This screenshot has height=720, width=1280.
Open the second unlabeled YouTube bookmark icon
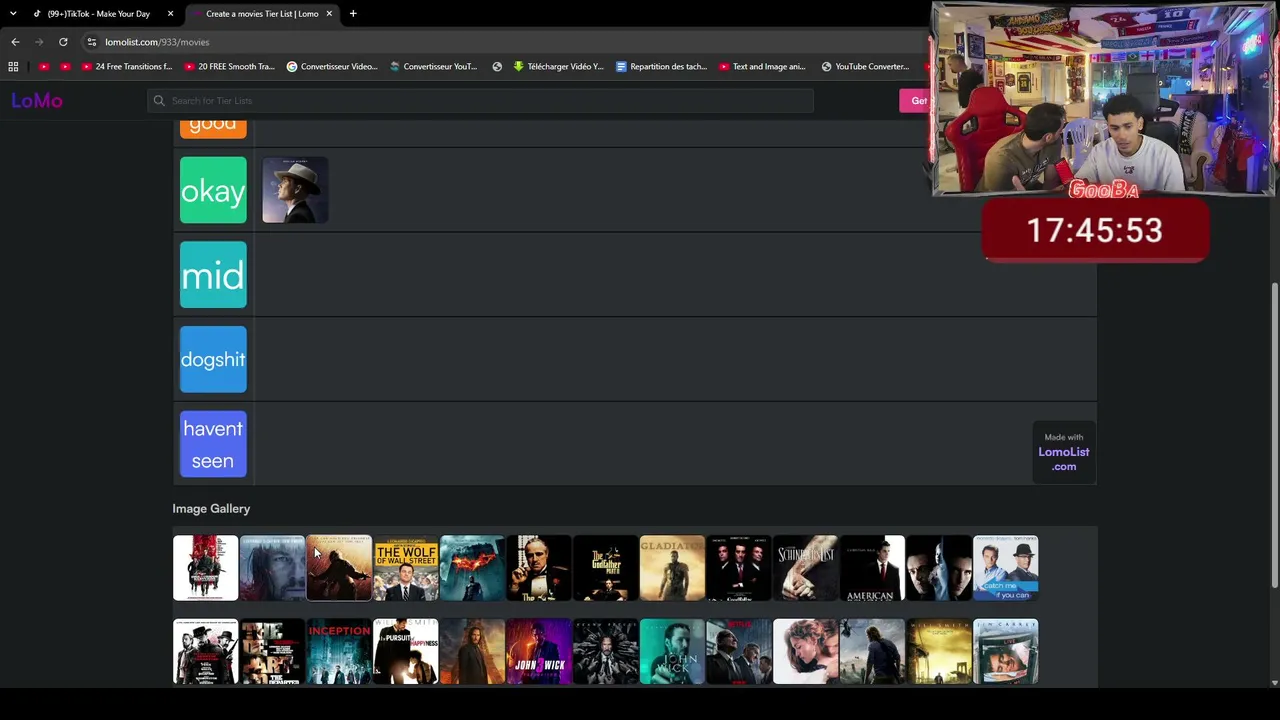click(65, 67)
